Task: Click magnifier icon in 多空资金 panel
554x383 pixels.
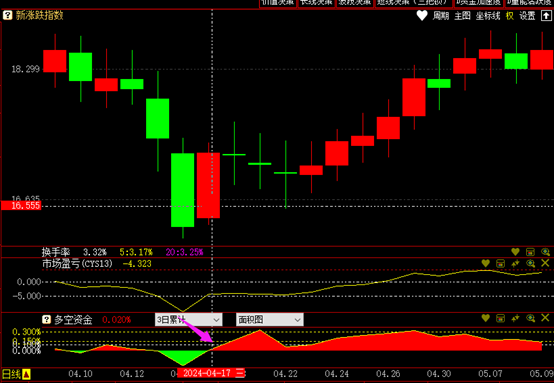Action: pyautogui.click(x=530, y=318)
